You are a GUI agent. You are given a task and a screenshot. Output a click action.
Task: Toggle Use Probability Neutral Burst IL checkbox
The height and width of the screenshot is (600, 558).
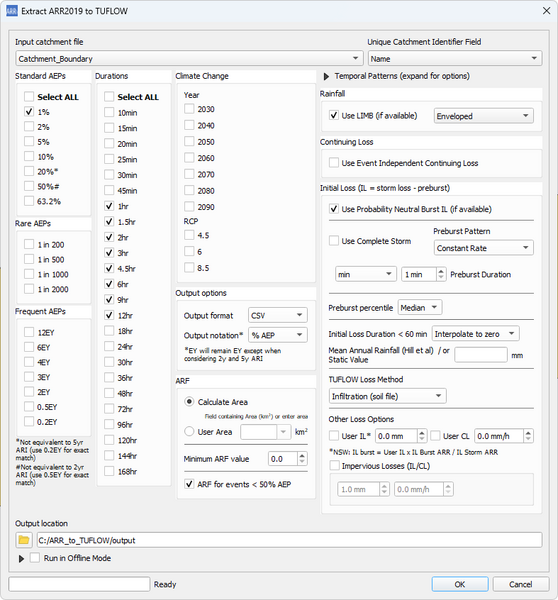click(334, 209)
